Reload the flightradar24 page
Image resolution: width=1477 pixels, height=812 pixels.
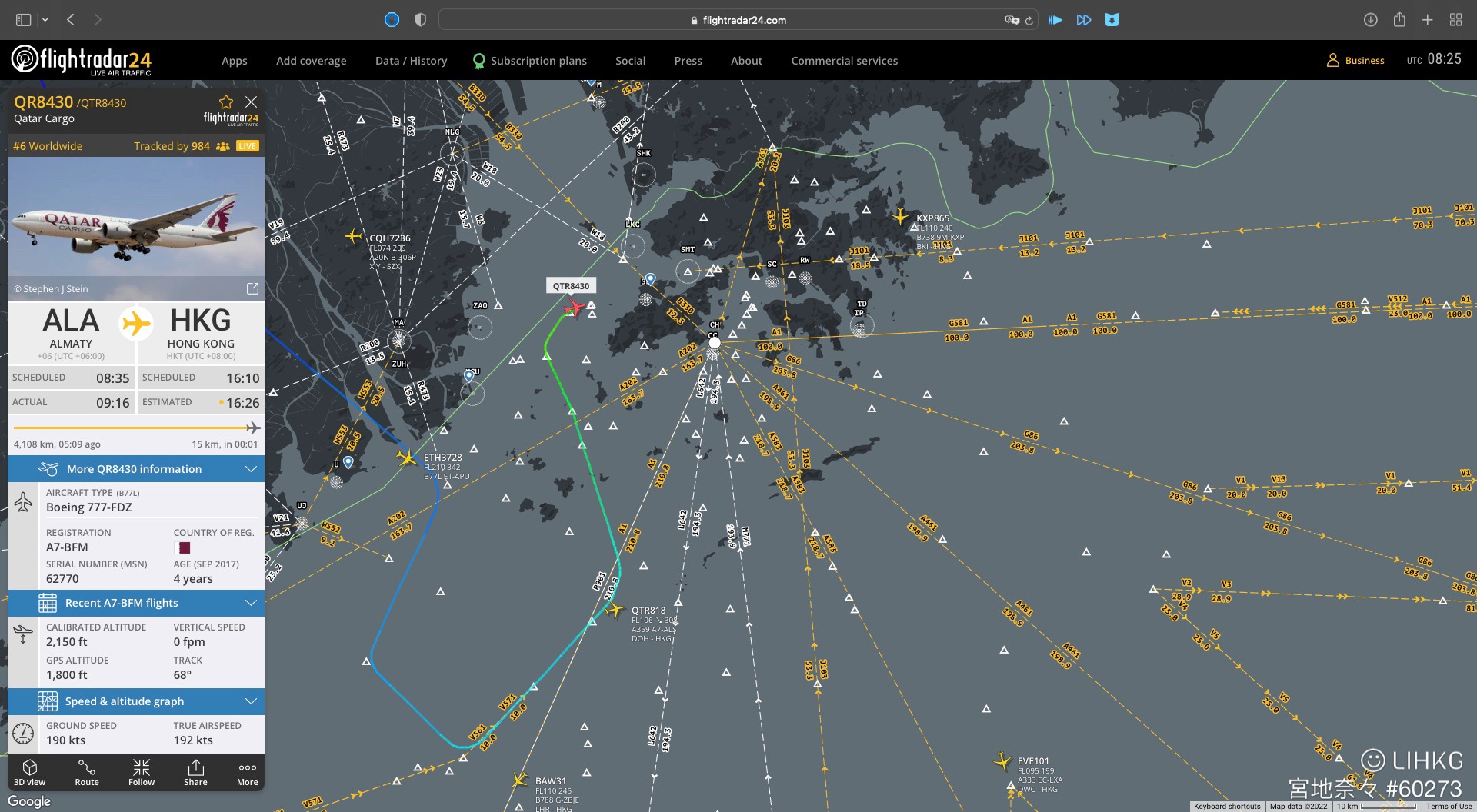1029,20
